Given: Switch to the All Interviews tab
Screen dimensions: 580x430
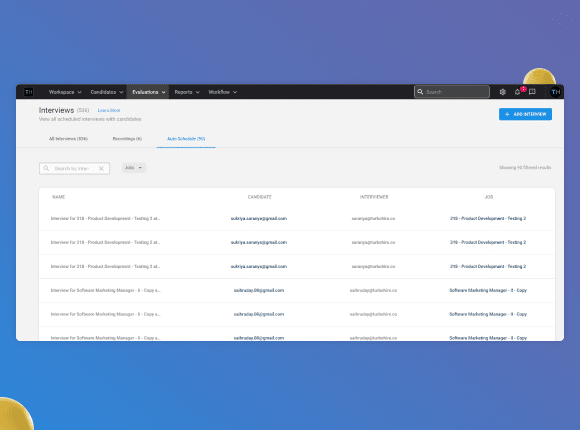Looking at the screenshot, I should (x=68, y=139).
